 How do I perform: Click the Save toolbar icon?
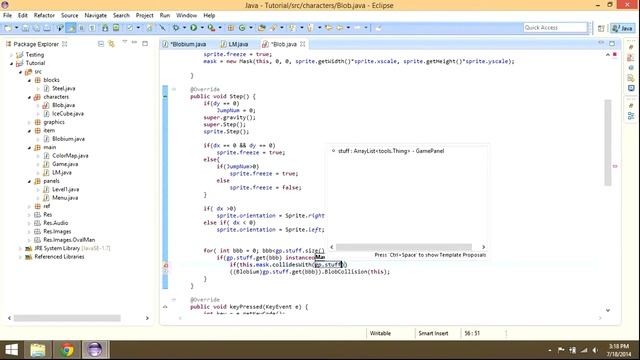(26, 28)
